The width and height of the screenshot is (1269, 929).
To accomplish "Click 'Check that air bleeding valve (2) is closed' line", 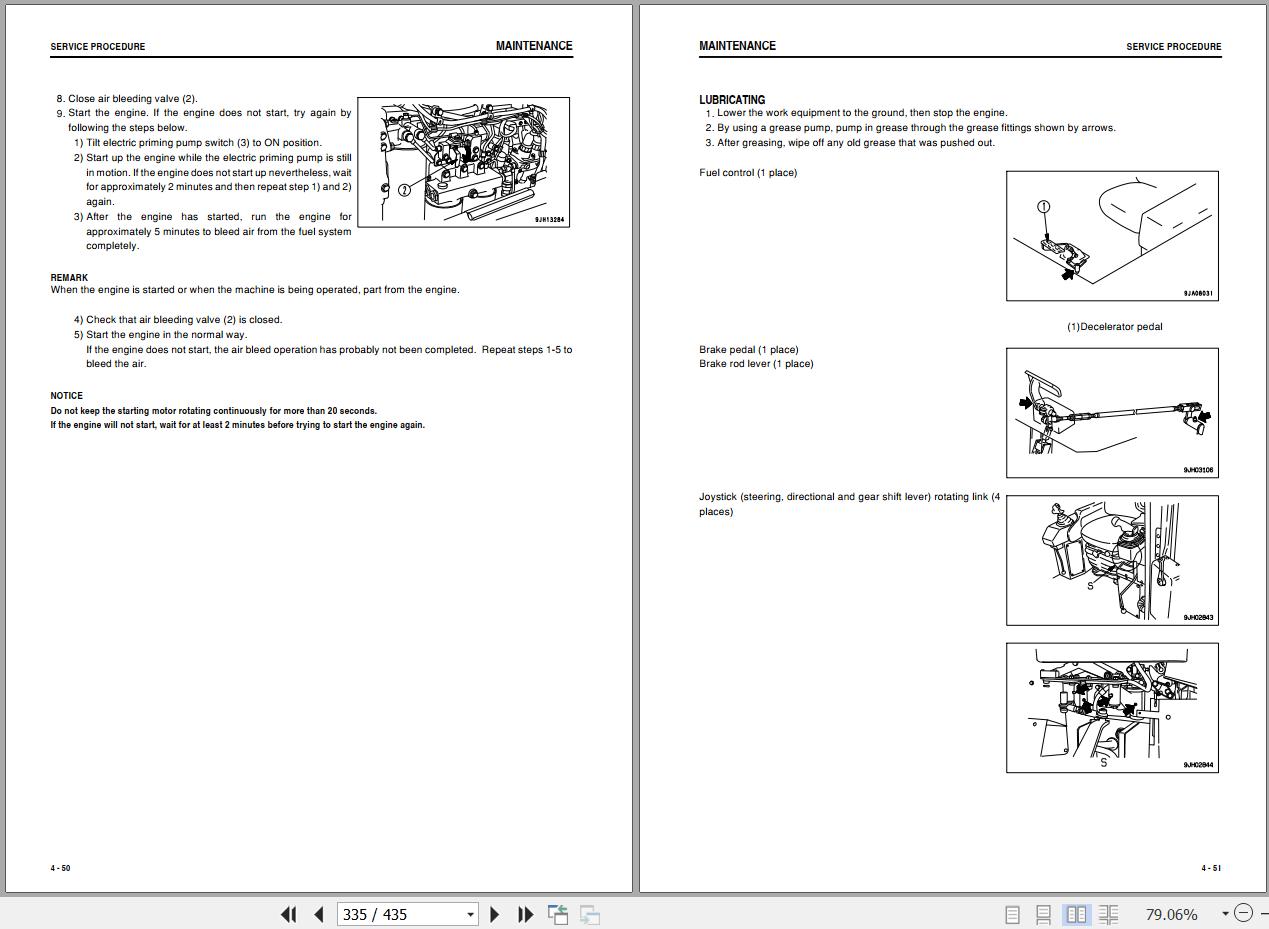I will point(178,320).
